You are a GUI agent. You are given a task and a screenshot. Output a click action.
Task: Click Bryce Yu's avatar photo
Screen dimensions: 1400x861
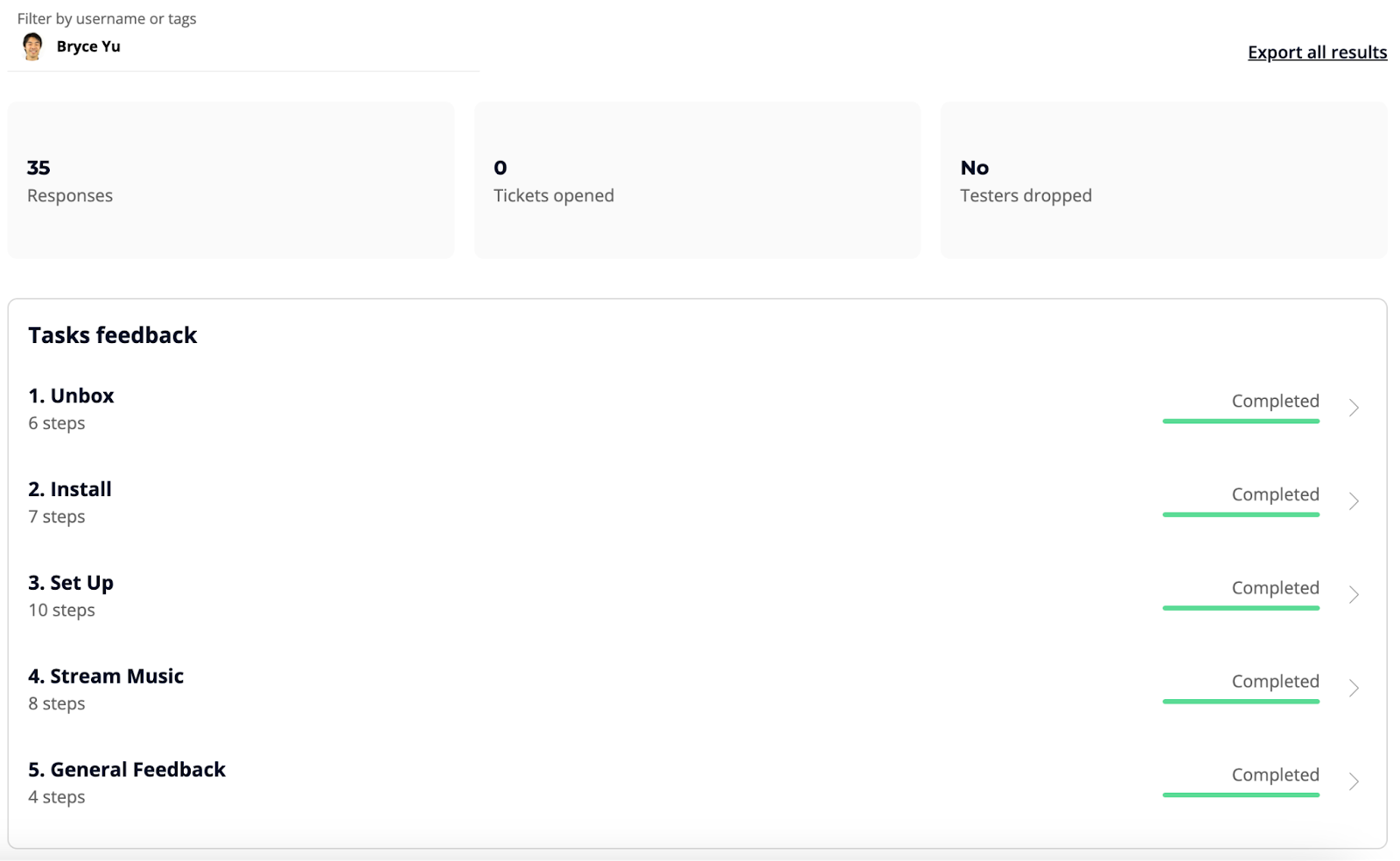pyautogui.click(x=32, y=46)
